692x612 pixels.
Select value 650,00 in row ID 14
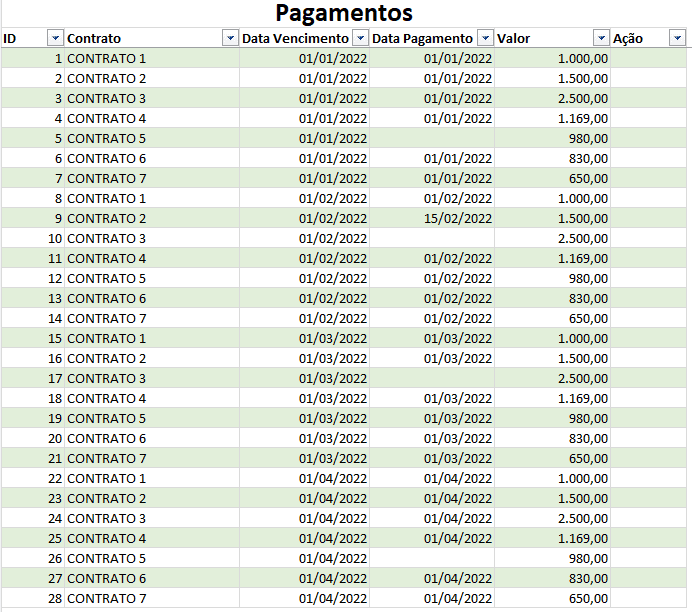pyautogui.click(x=553, y=319)
